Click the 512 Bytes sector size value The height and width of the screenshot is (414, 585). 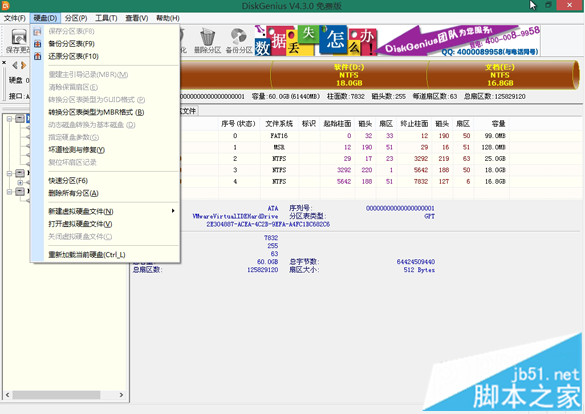[x=419, y=270]
